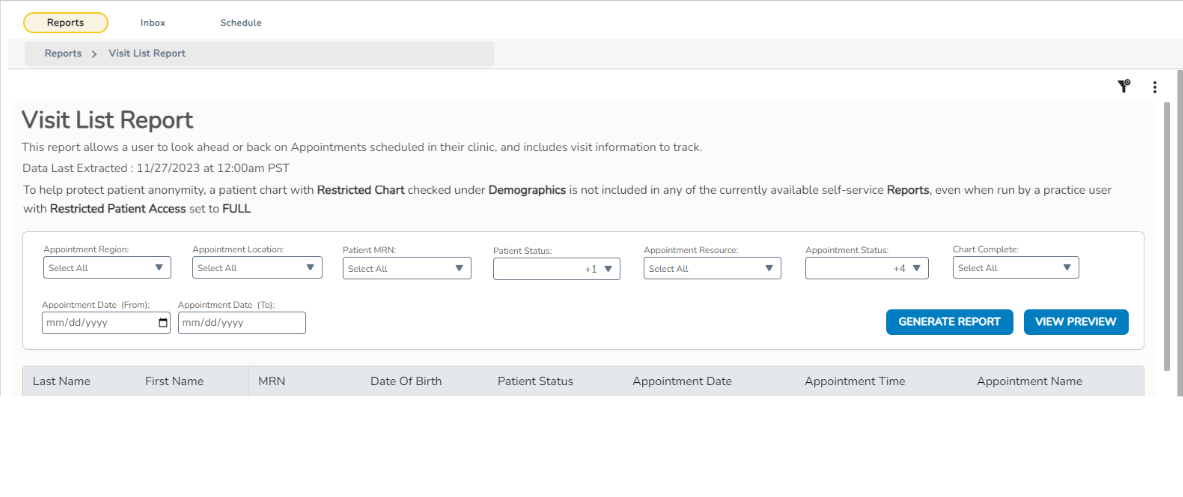Go to the Schedule tab

tap(241, 22)
